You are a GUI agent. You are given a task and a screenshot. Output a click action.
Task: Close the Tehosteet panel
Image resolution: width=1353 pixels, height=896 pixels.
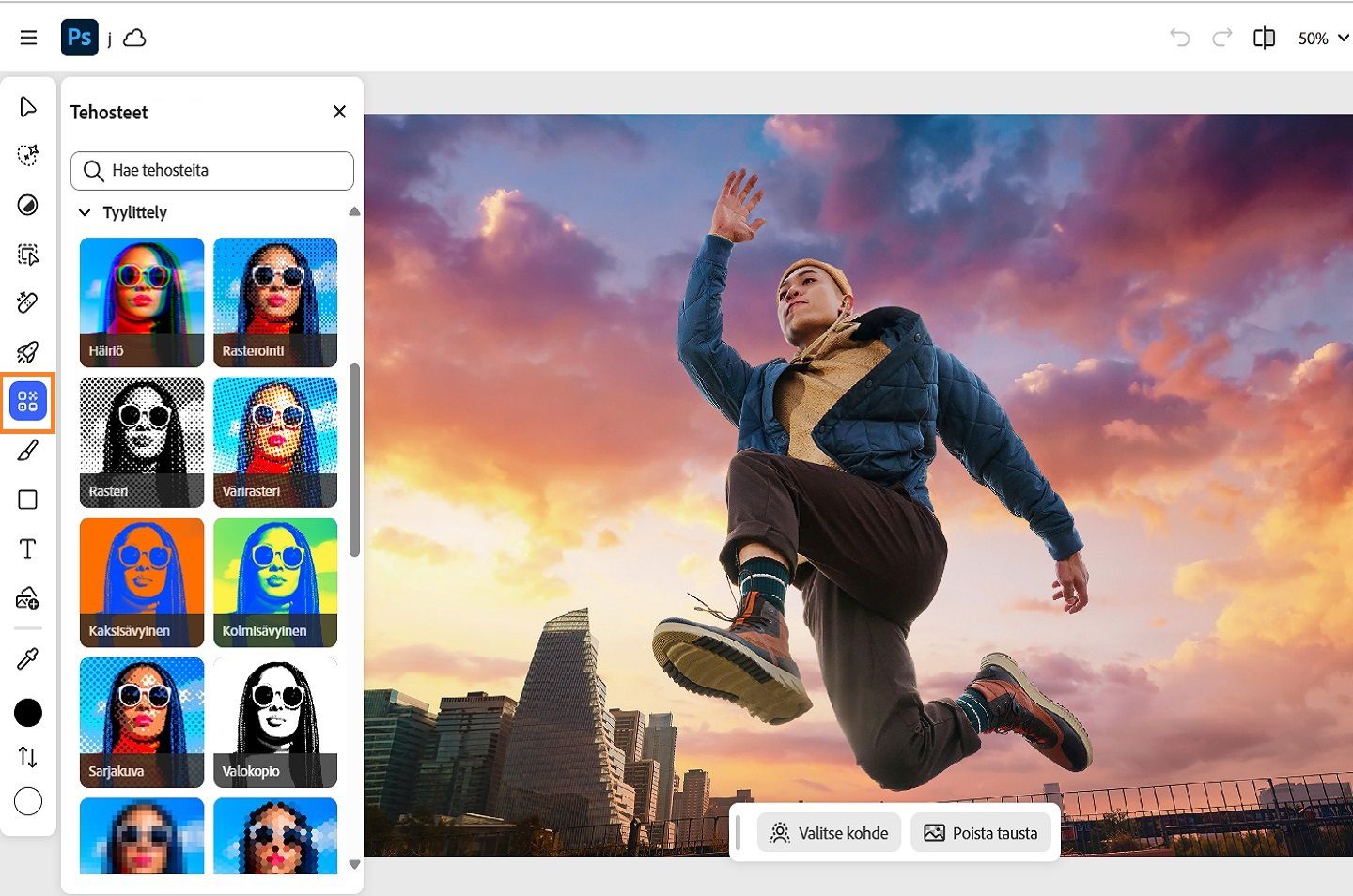[x=339, y=112]
